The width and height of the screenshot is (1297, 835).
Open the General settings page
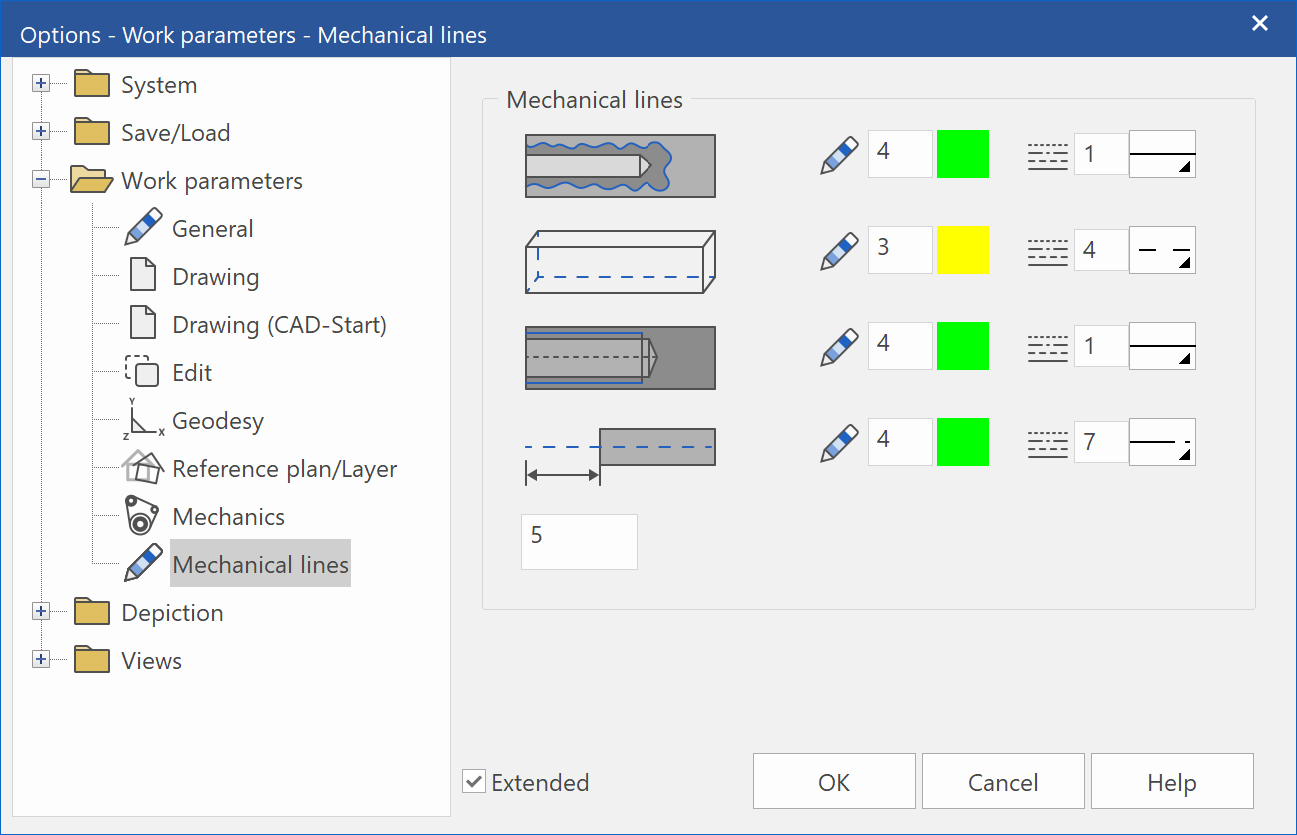(x=213, y=229)
